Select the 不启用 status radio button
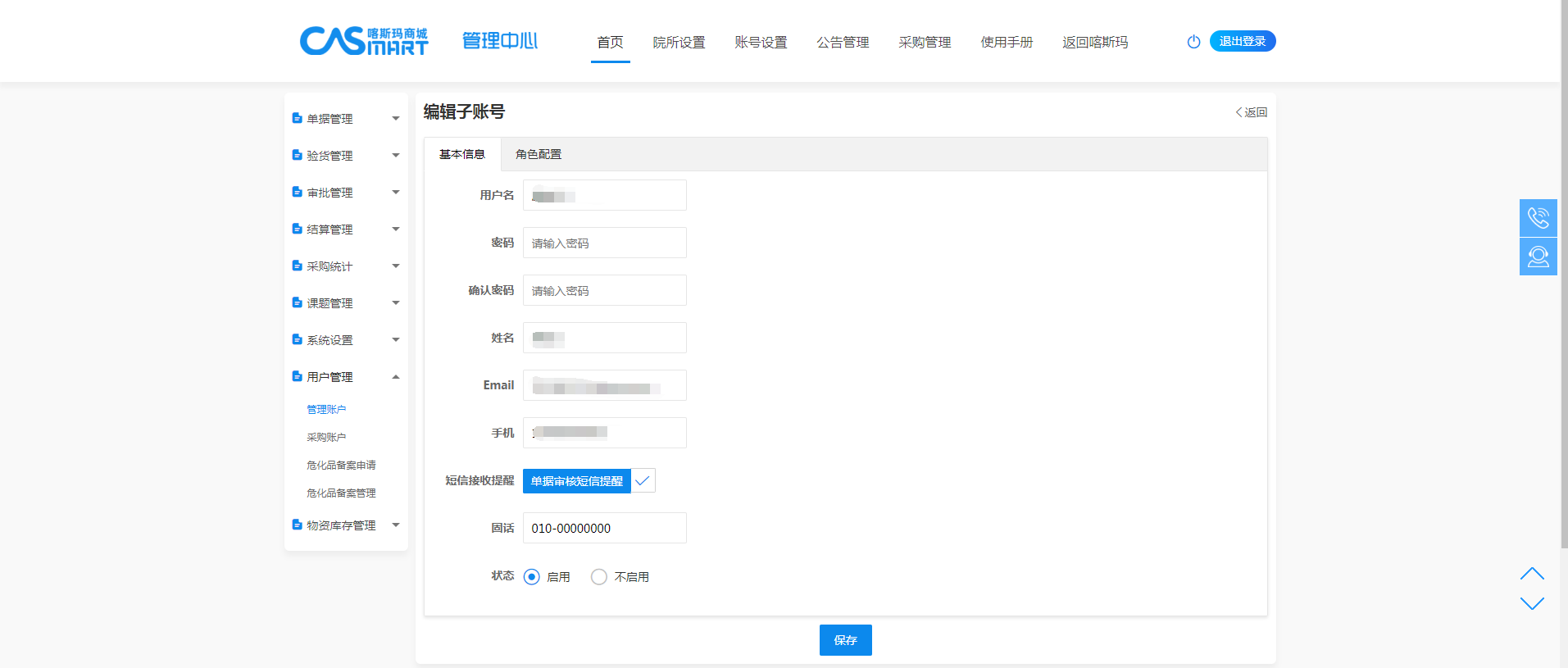This screenshot has height=668, width=1568. 599,577
